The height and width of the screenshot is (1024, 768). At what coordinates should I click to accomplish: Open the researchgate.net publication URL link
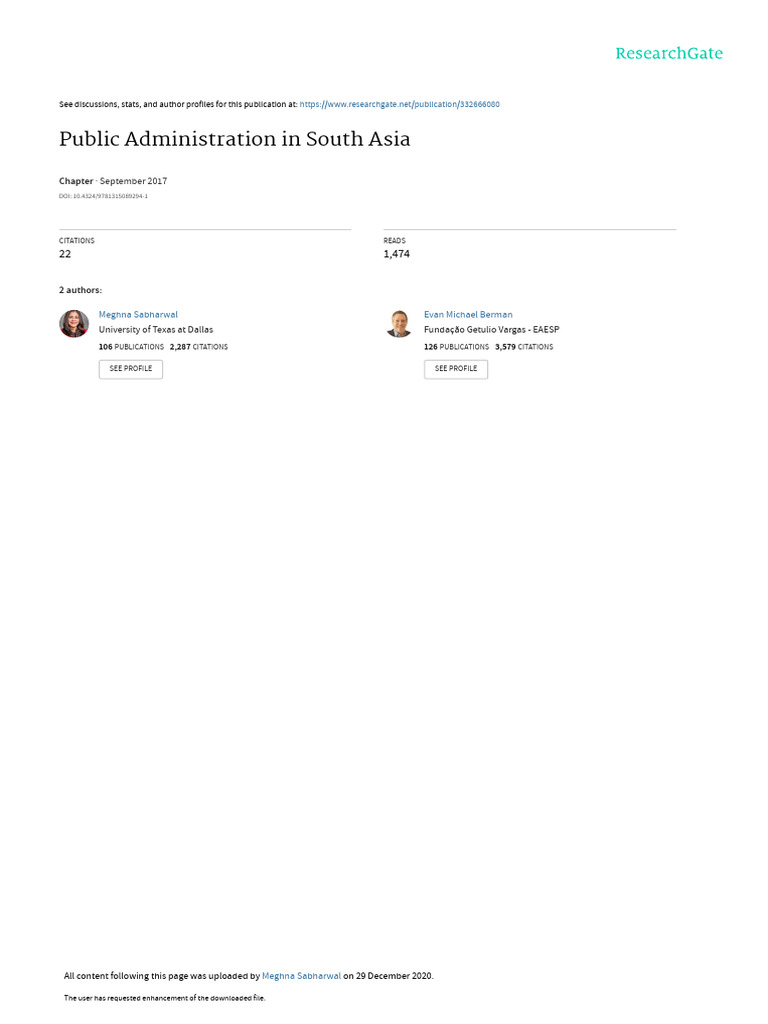(x=399, y=104)
